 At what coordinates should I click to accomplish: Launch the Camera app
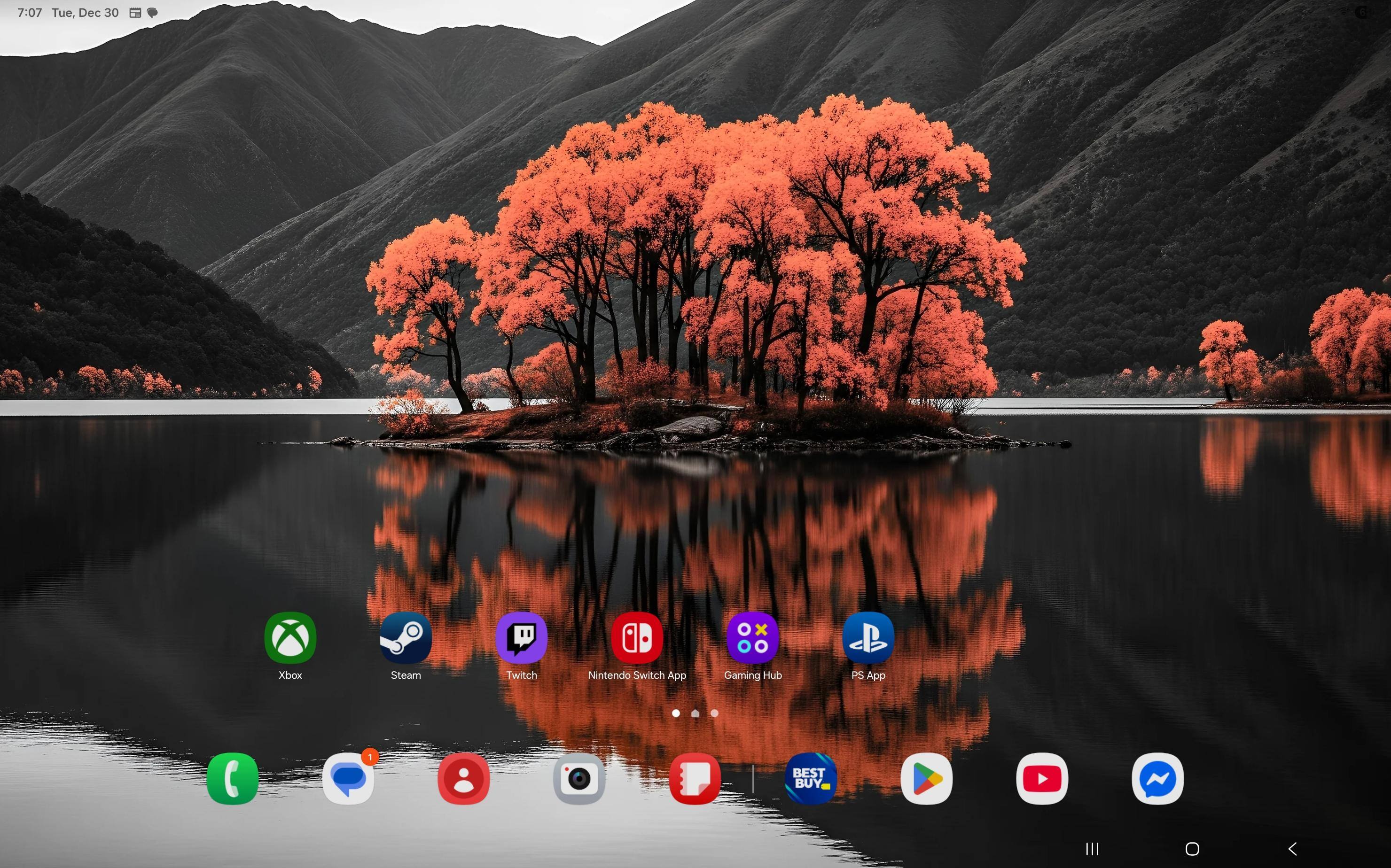point(579,778)
